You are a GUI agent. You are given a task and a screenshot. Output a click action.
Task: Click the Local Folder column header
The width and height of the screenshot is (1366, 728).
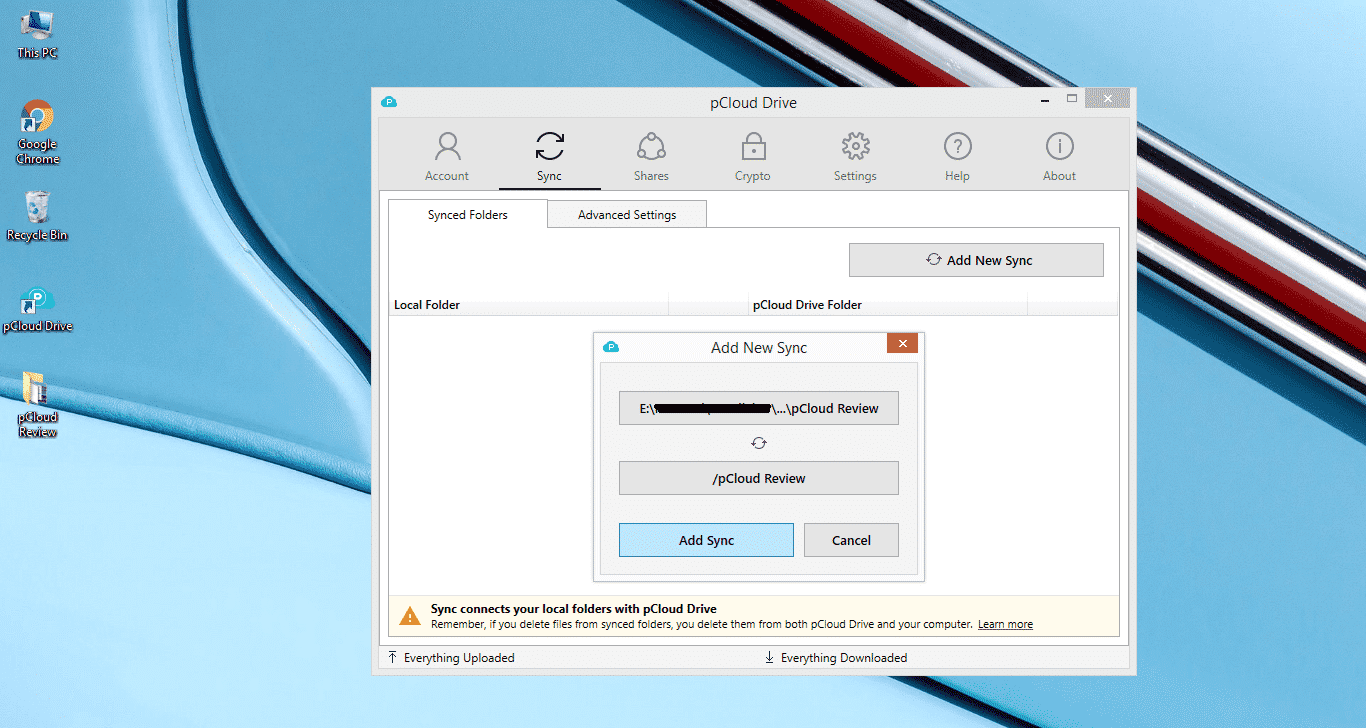pos(528,305)
